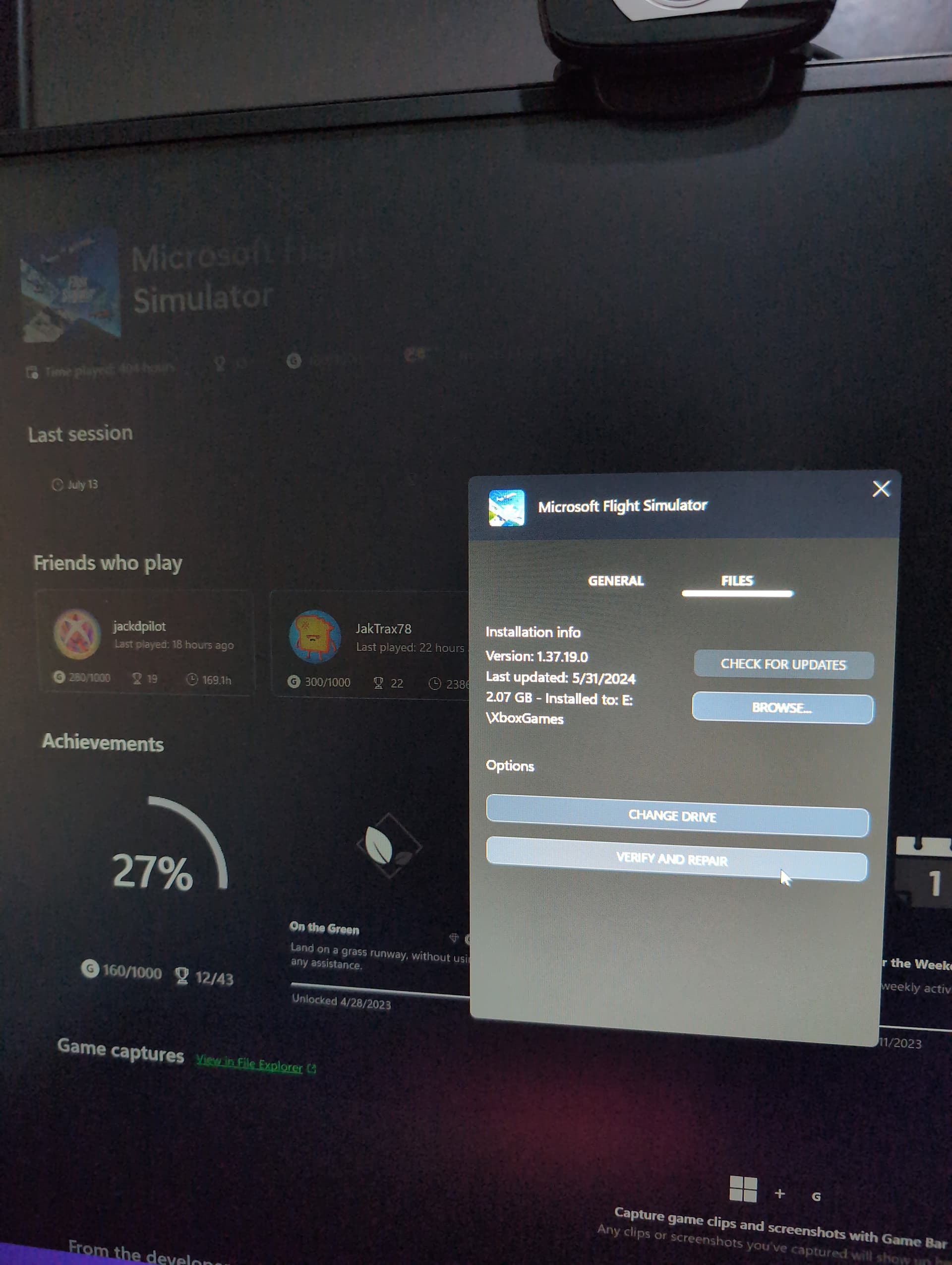Click the Time played icon under game title
952x1265 pixels.
pos(33,373)
